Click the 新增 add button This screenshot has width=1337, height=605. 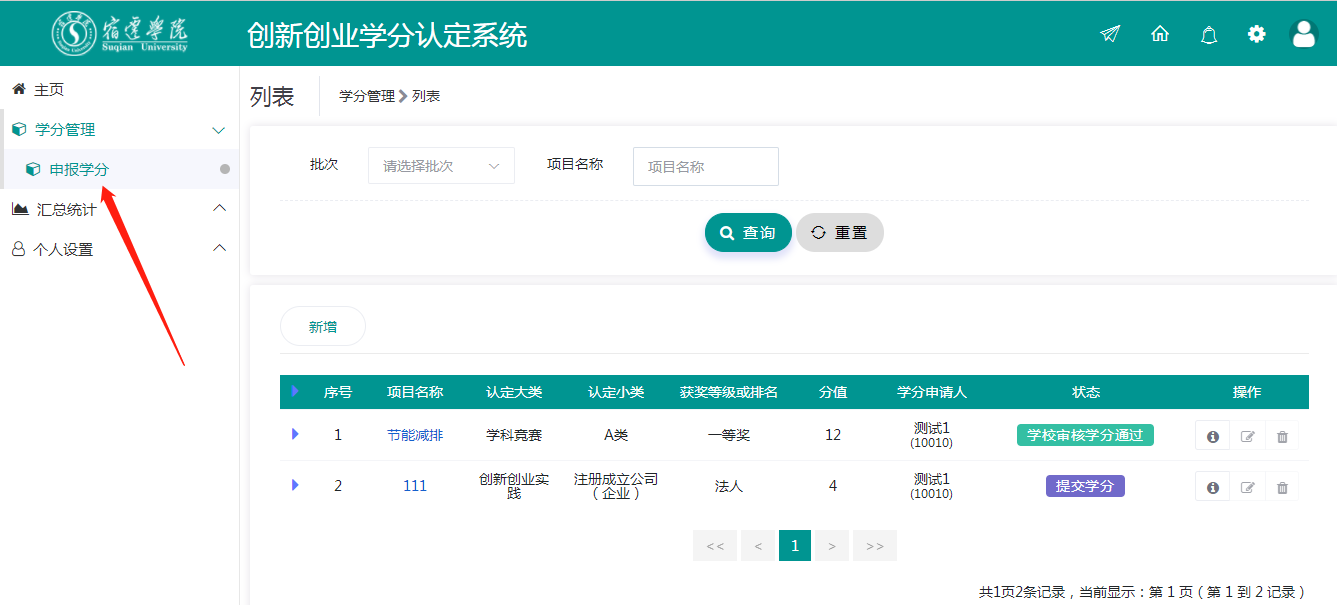(x=322, y=327)
